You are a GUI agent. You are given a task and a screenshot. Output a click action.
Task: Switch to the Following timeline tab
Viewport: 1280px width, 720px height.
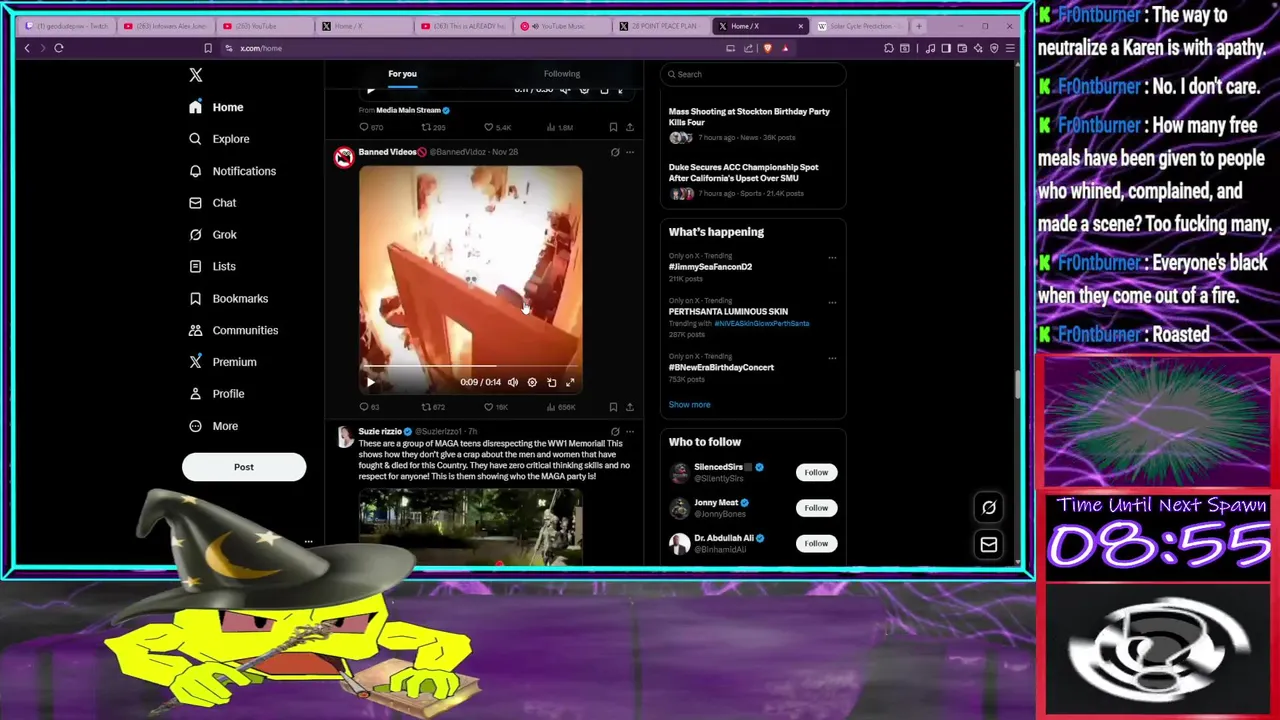pyautogui.click(x=562, y=74)
